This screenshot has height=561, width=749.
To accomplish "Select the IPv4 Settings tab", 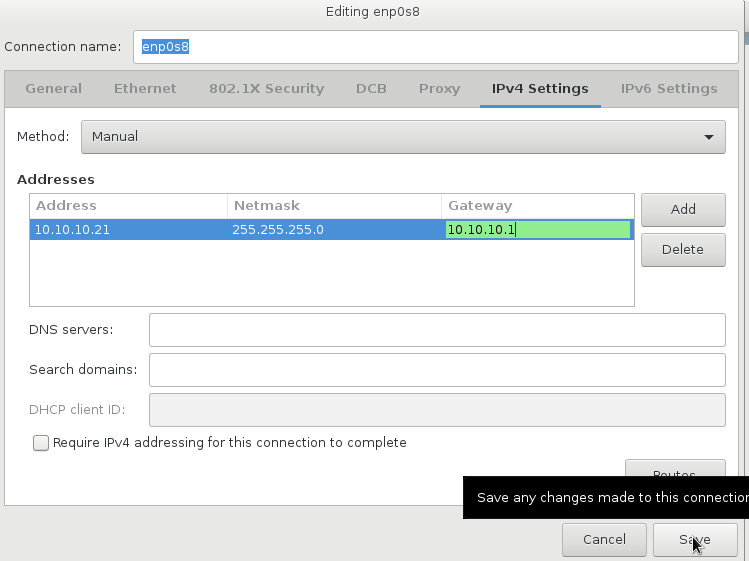I will [x=540, y=89].
